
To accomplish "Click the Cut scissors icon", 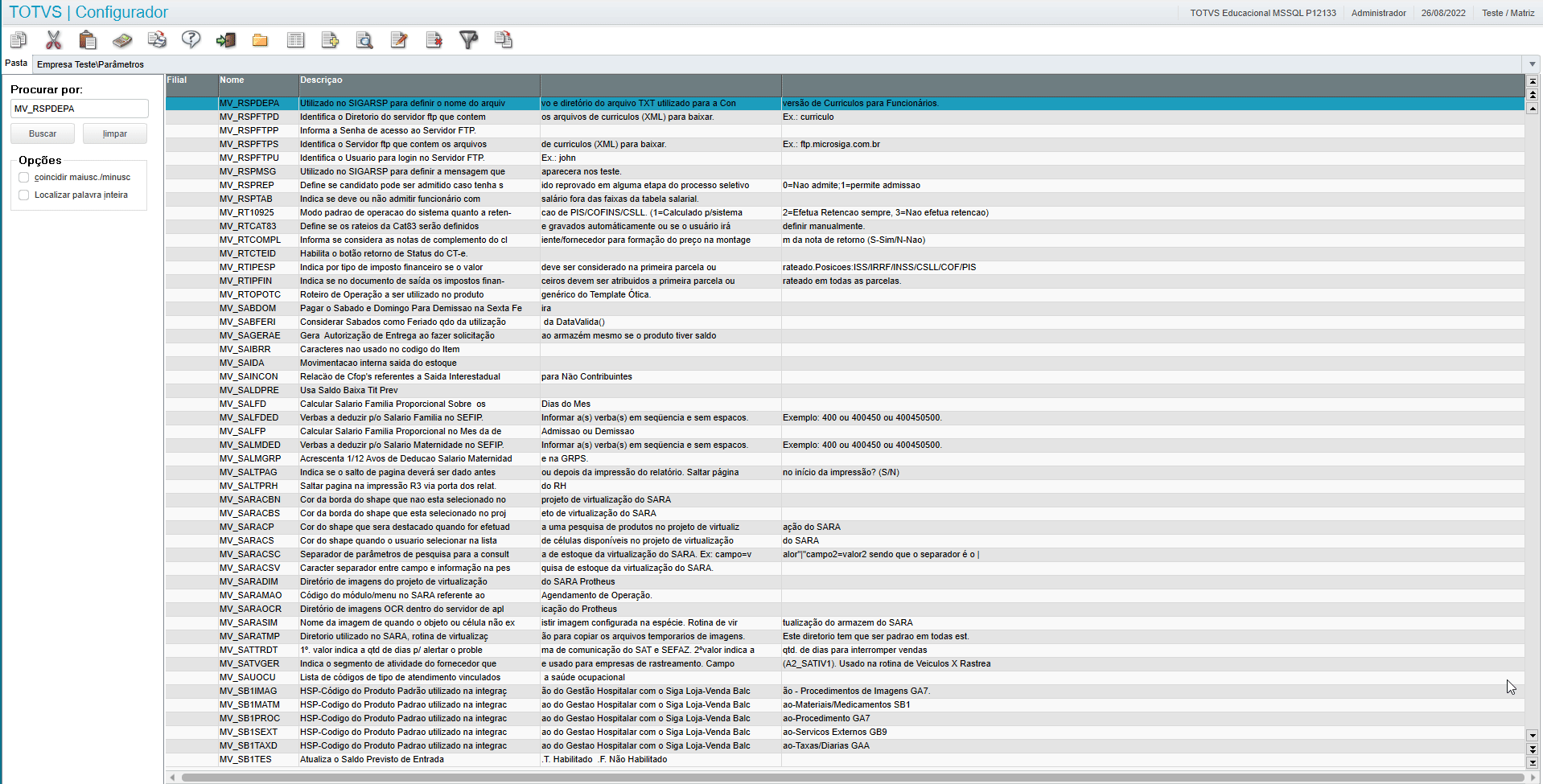I will point(54,39).
